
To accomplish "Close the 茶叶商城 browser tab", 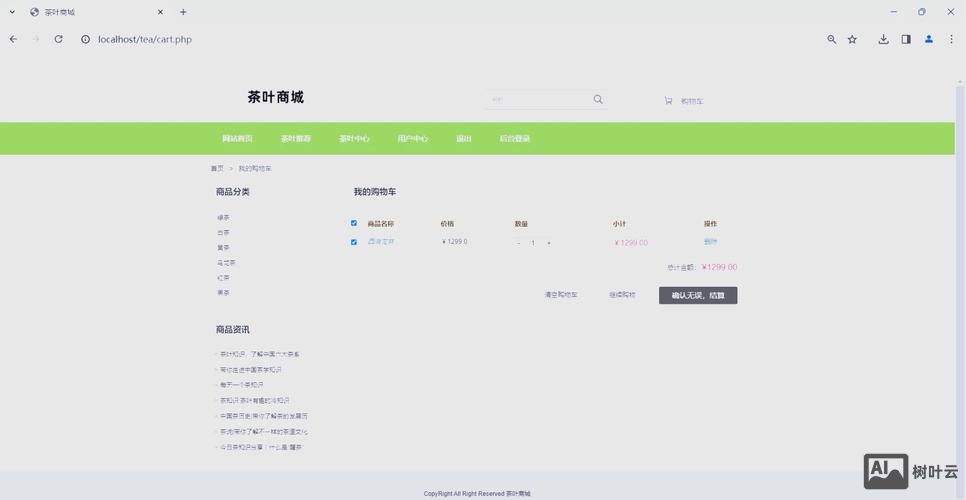I will pos(160,12).
